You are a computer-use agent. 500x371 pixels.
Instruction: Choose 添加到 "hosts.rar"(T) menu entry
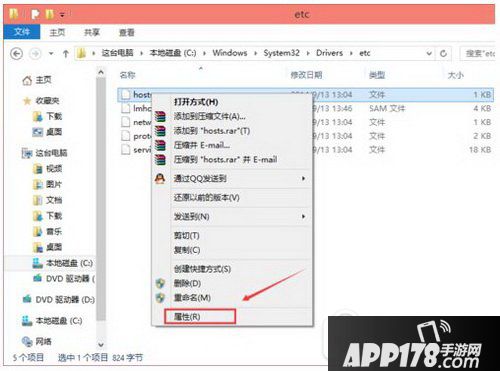(212, 131)
